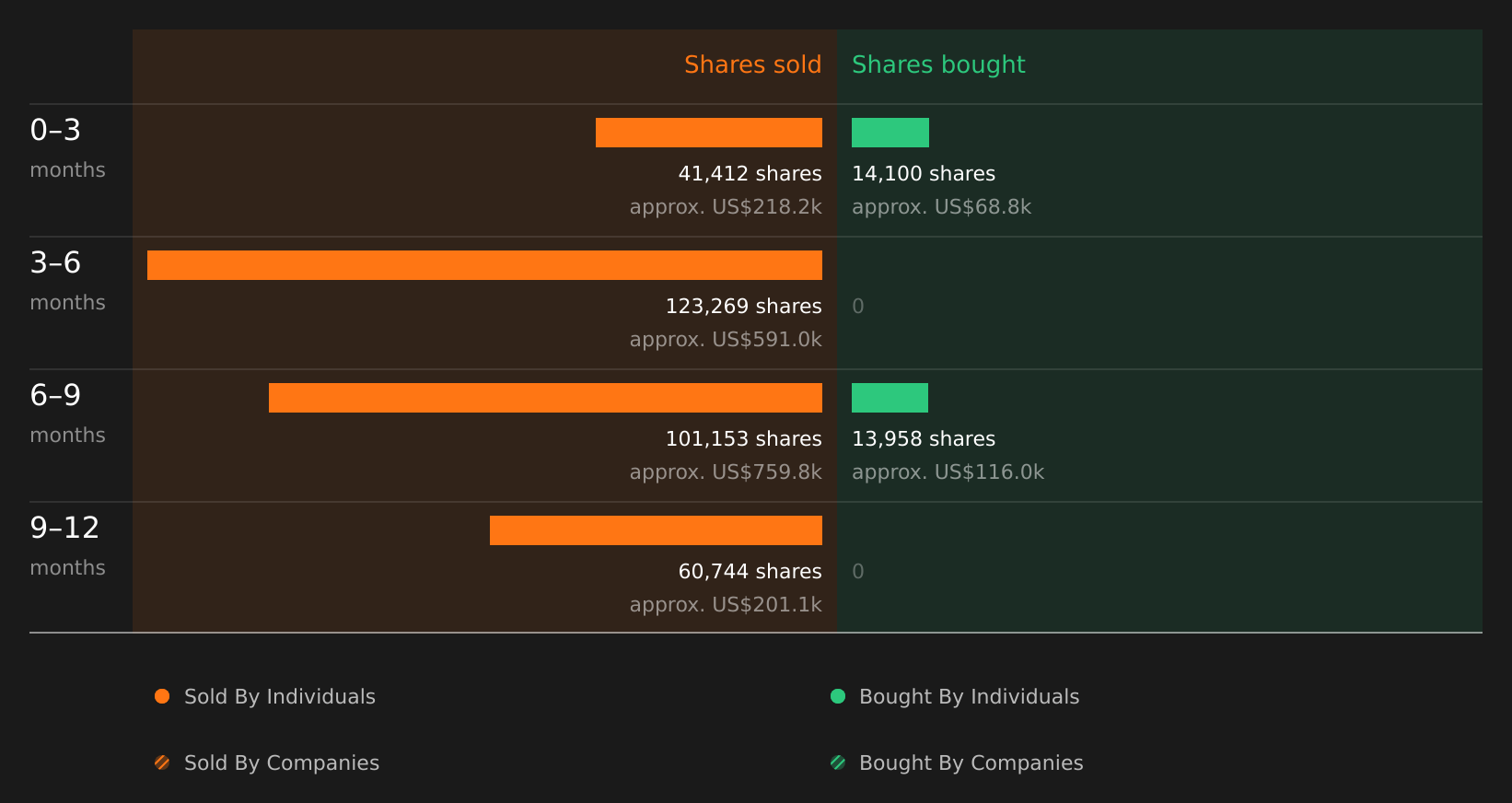Click the zero bought value in 3–6 months row

[858, 307]
